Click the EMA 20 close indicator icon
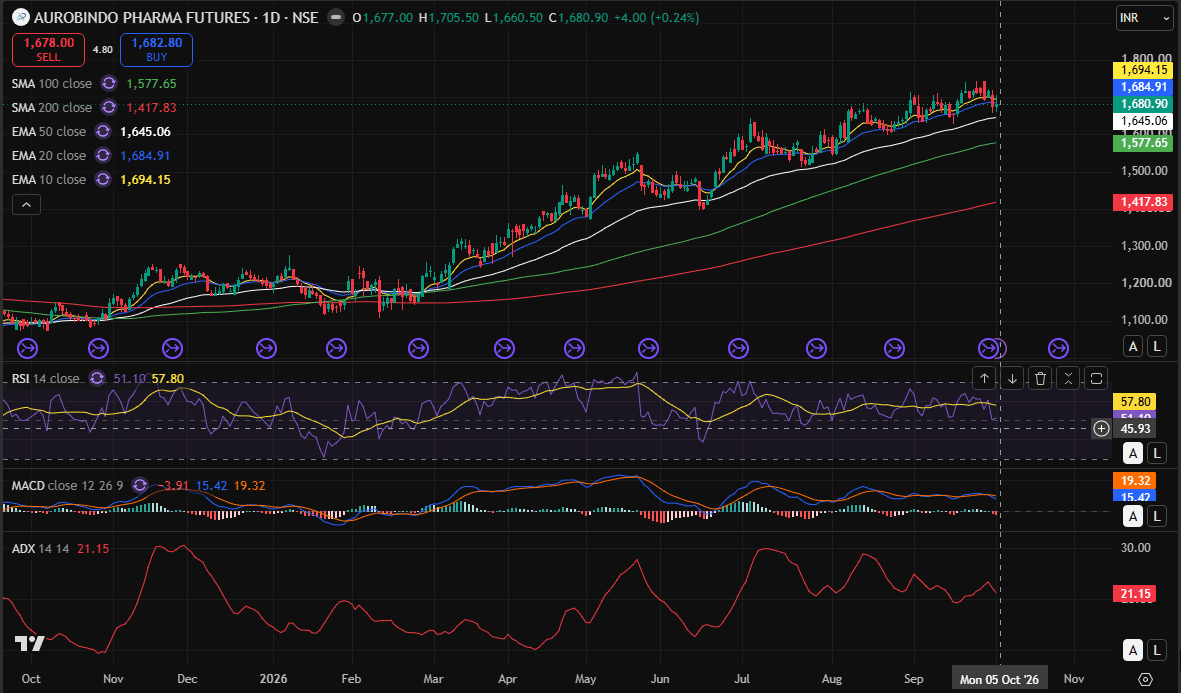 coord(103,156)
